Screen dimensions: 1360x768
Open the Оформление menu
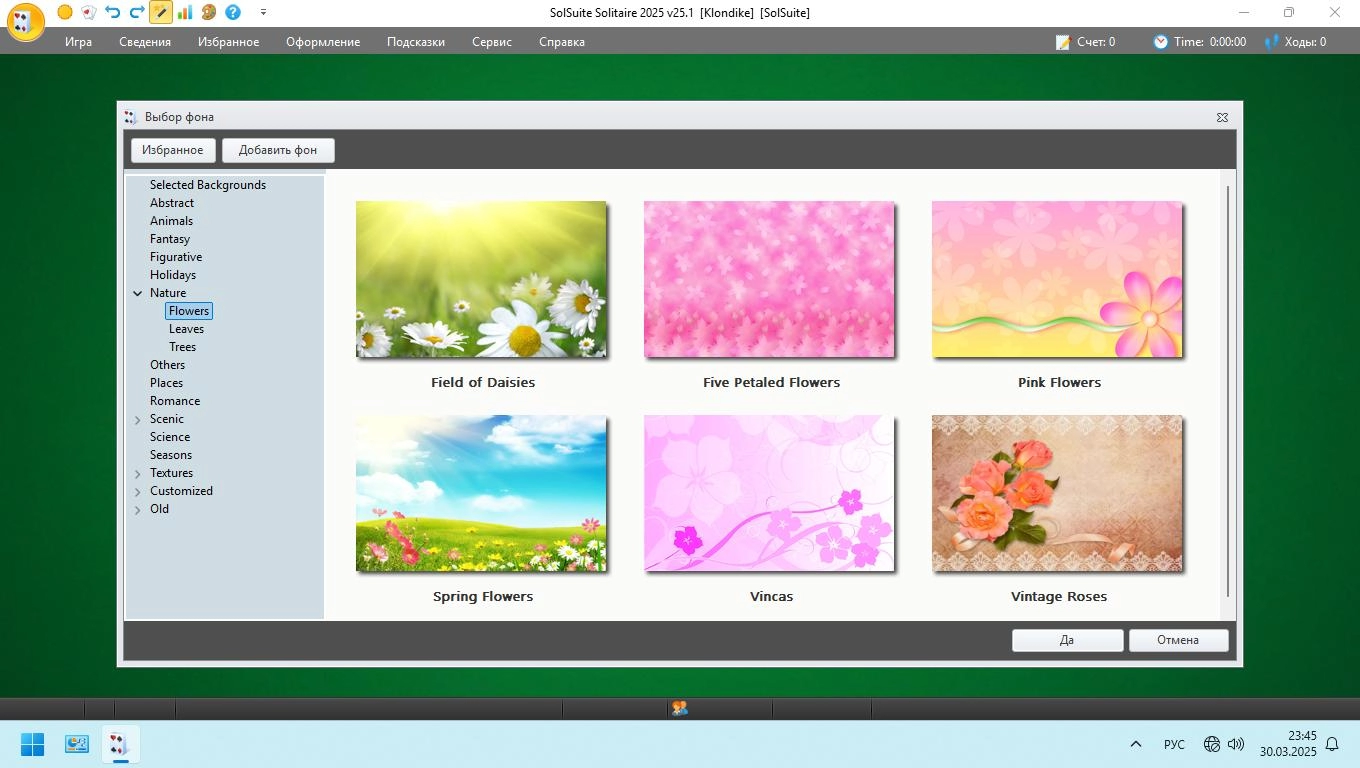tap(322, 42)
